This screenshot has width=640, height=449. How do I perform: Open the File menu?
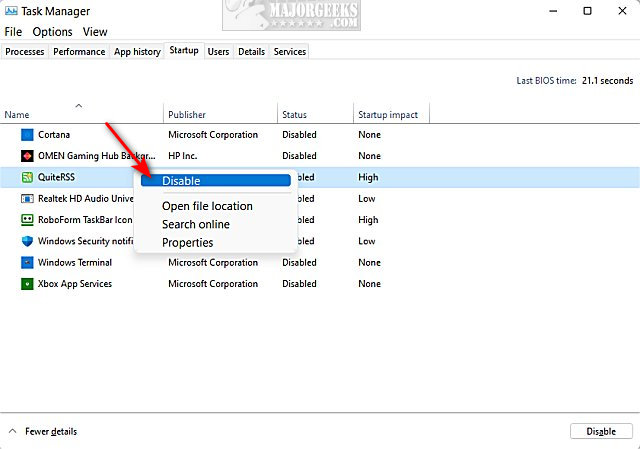pos(13,32)
